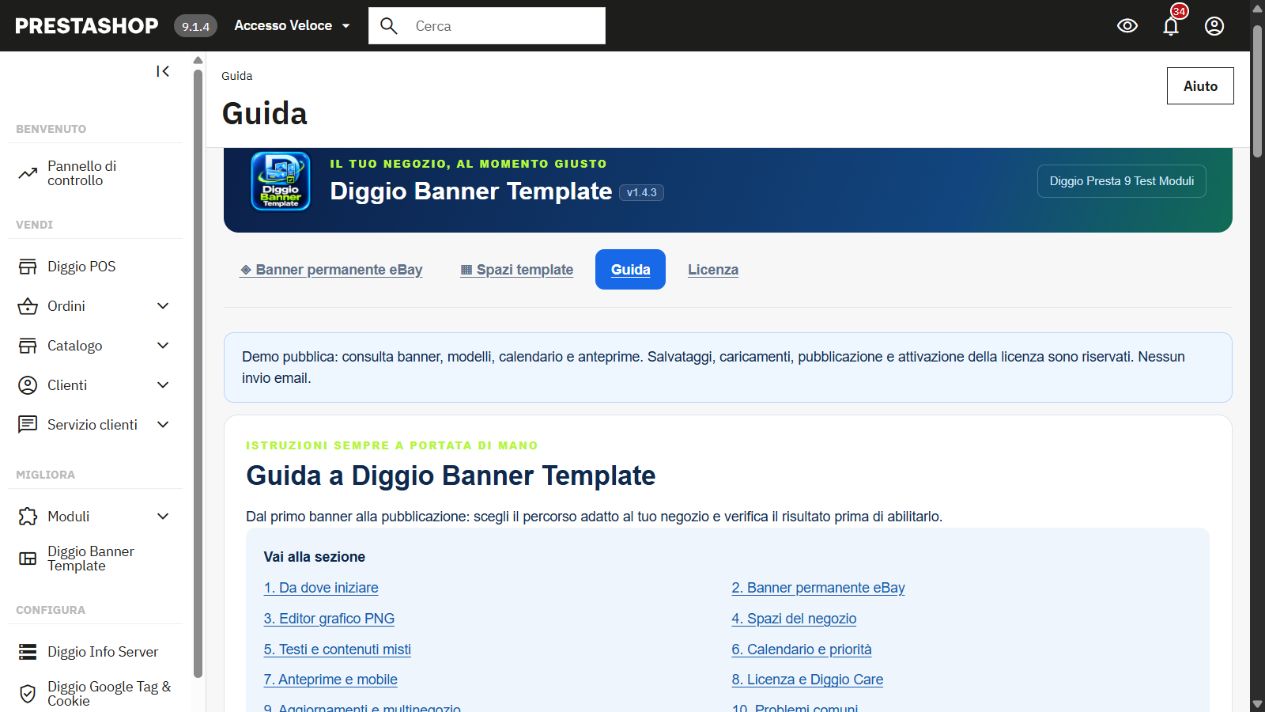Click the Servizio clienti chat icon
The height and width of the screenshot is (712, 1265).
(x=28, y=425)
